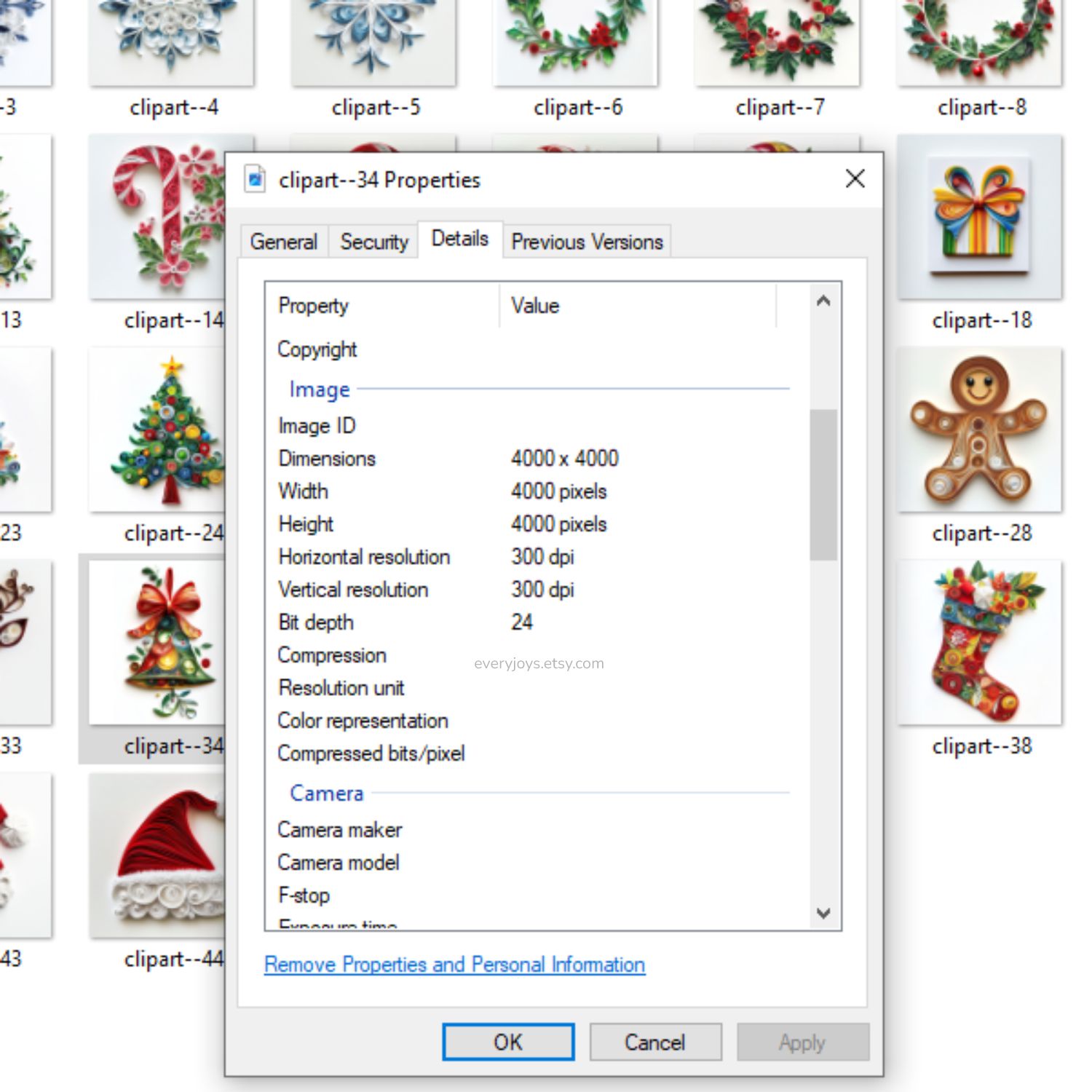Select the clipart--14 candy cane thumbnail

tap(157, 216)
